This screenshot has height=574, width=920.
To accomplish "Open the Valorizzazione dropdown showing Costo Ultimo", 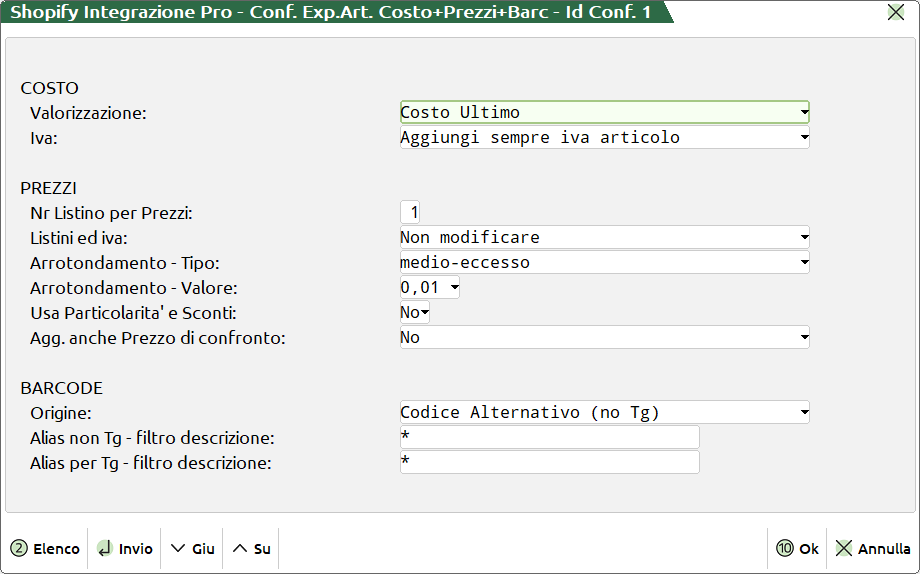I will click(x=604, y=112).
